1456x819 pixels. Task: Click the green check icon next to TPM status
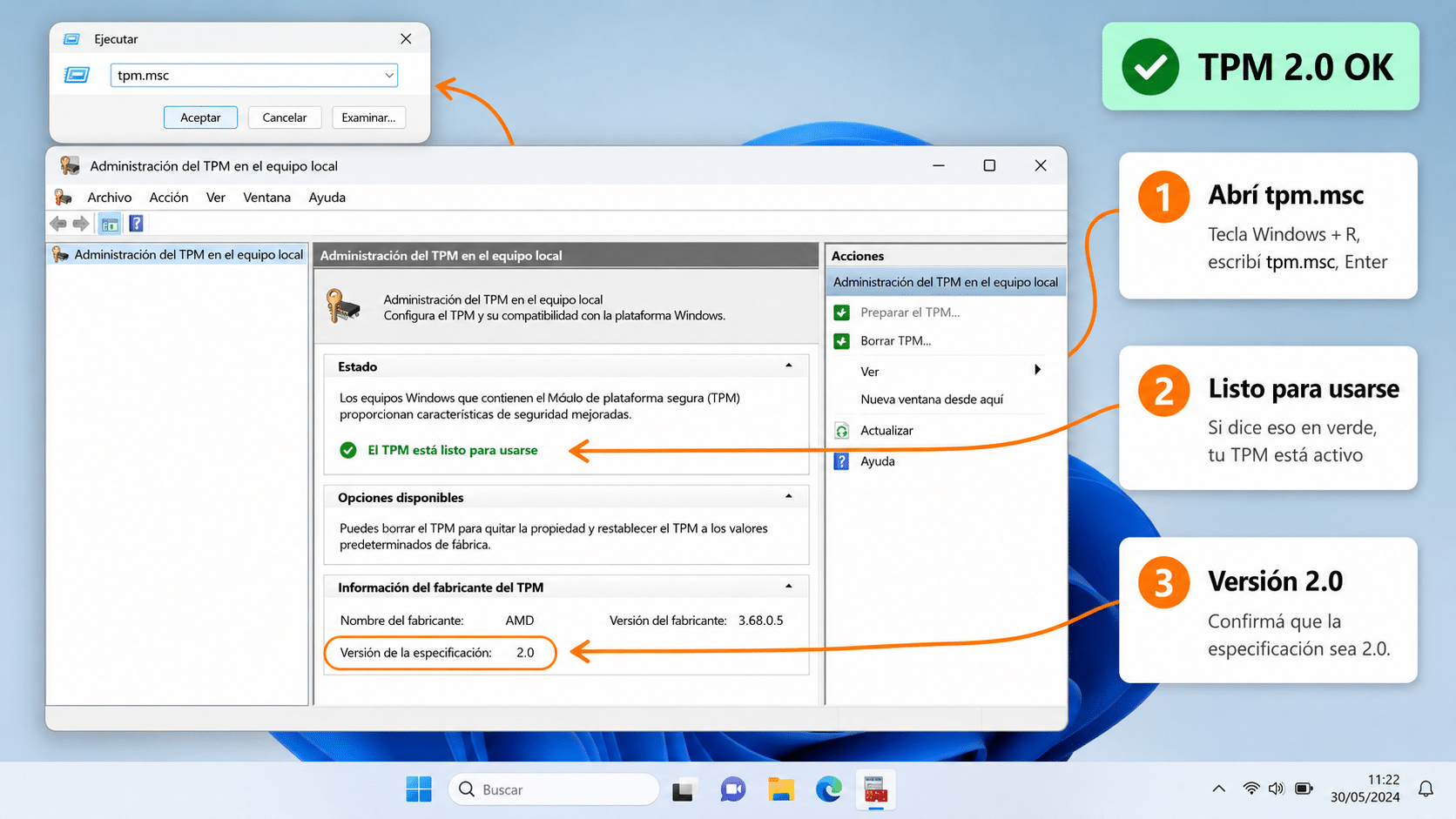[x=348, y=450]
